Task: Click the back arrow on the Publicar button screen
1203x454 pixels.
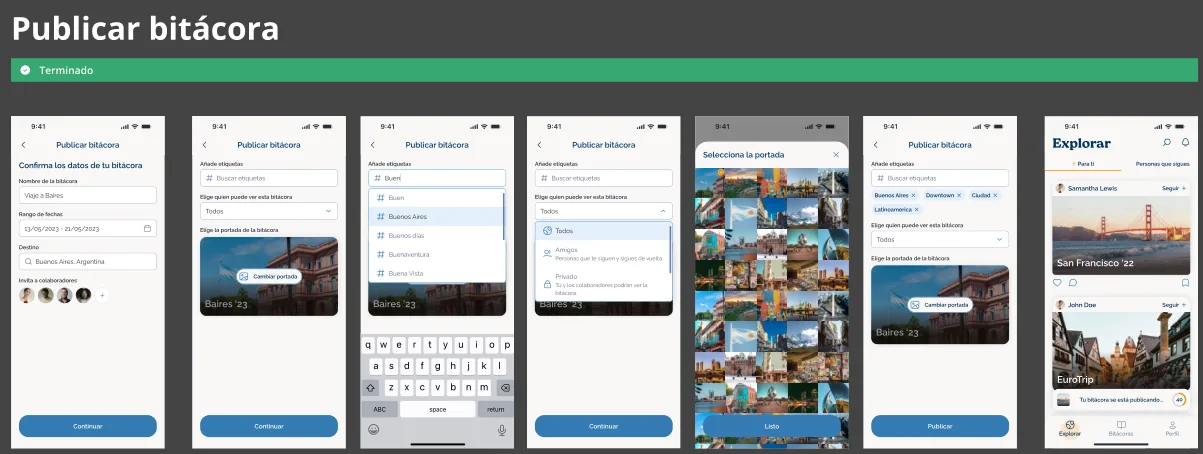Action: (x=875, y=145)
